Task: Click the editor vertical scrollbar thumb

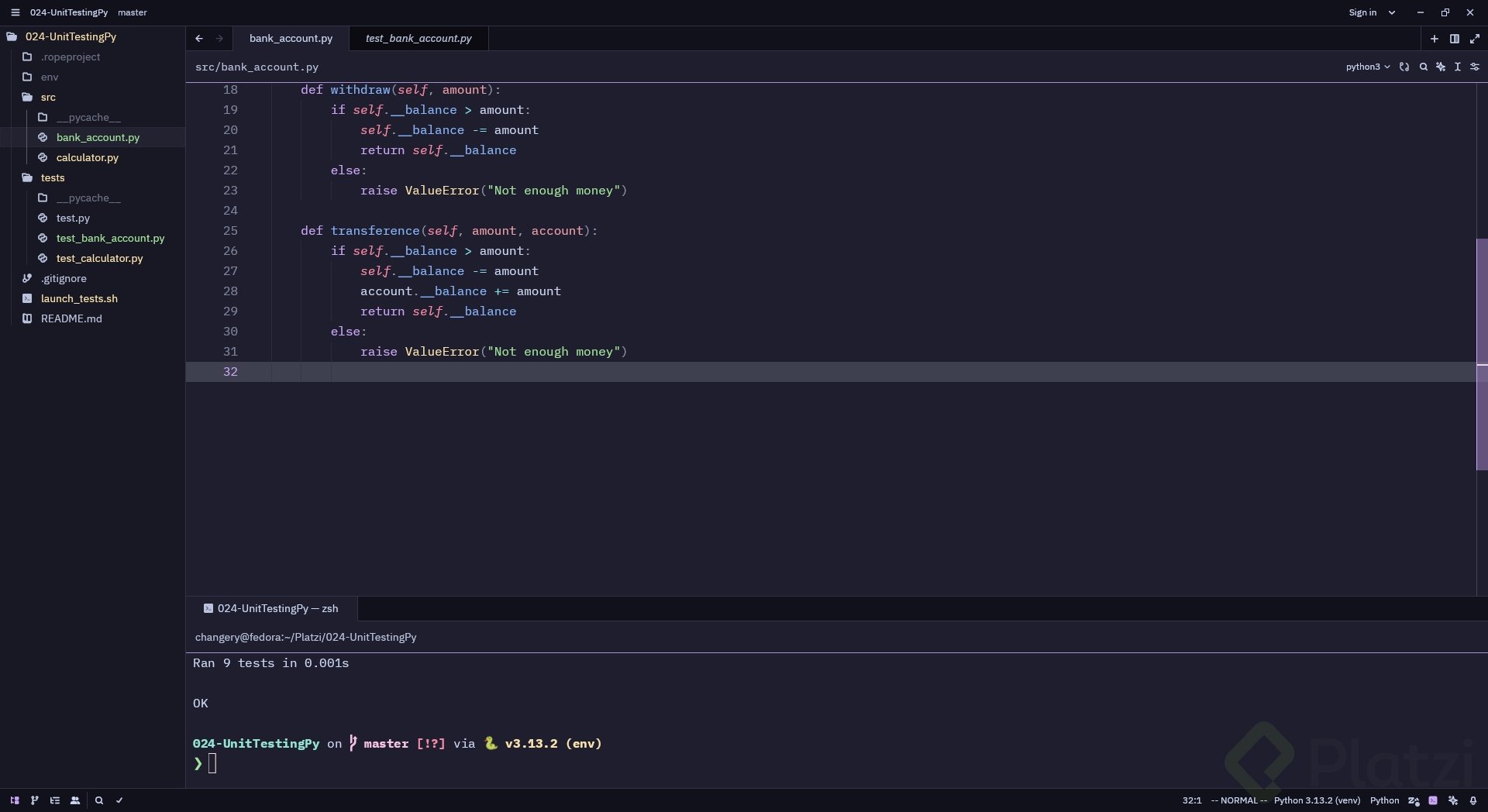Action: tap(1482, 354)
